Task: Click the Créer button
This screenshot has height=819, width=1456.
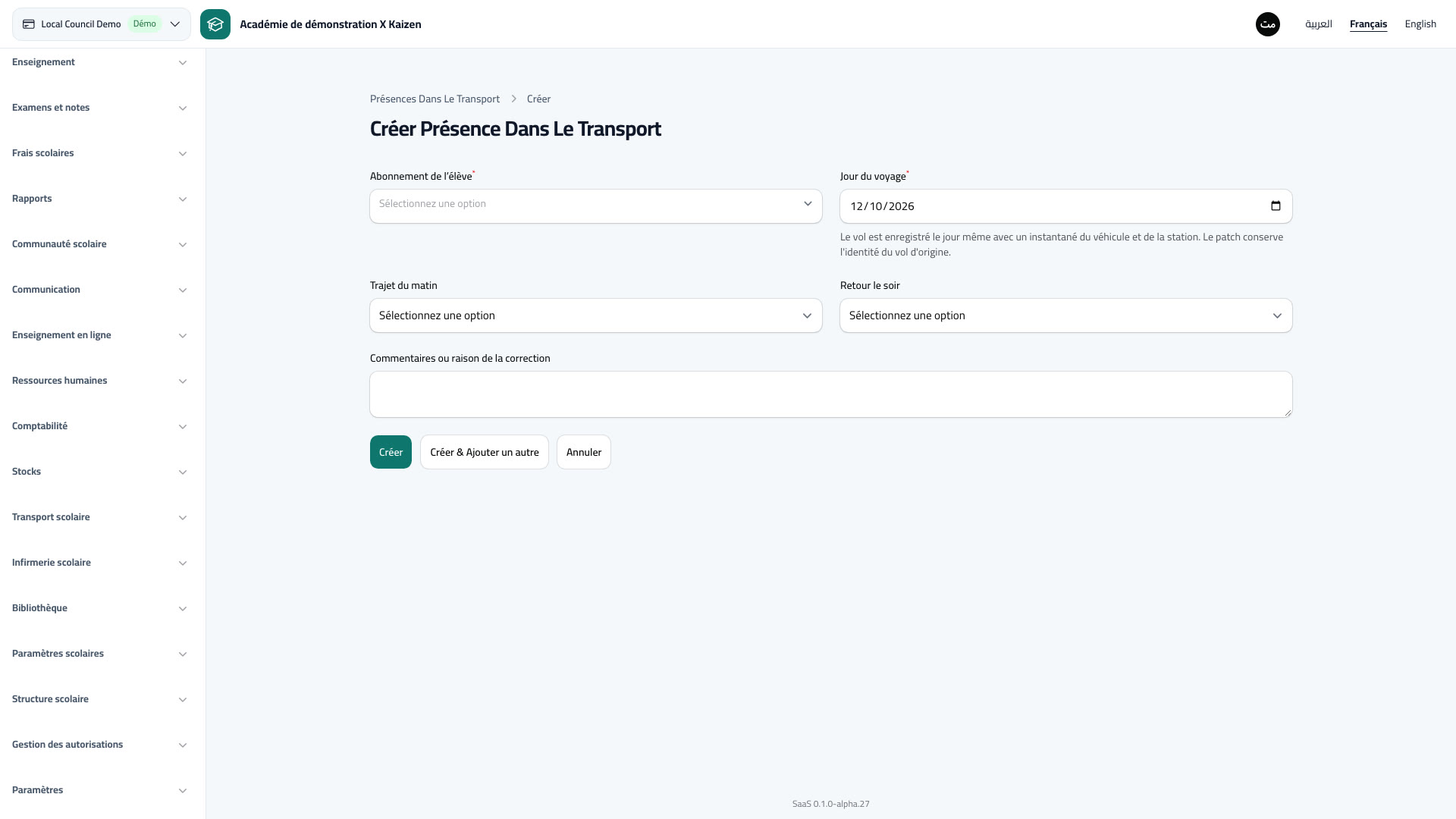Action: point(391,452)
